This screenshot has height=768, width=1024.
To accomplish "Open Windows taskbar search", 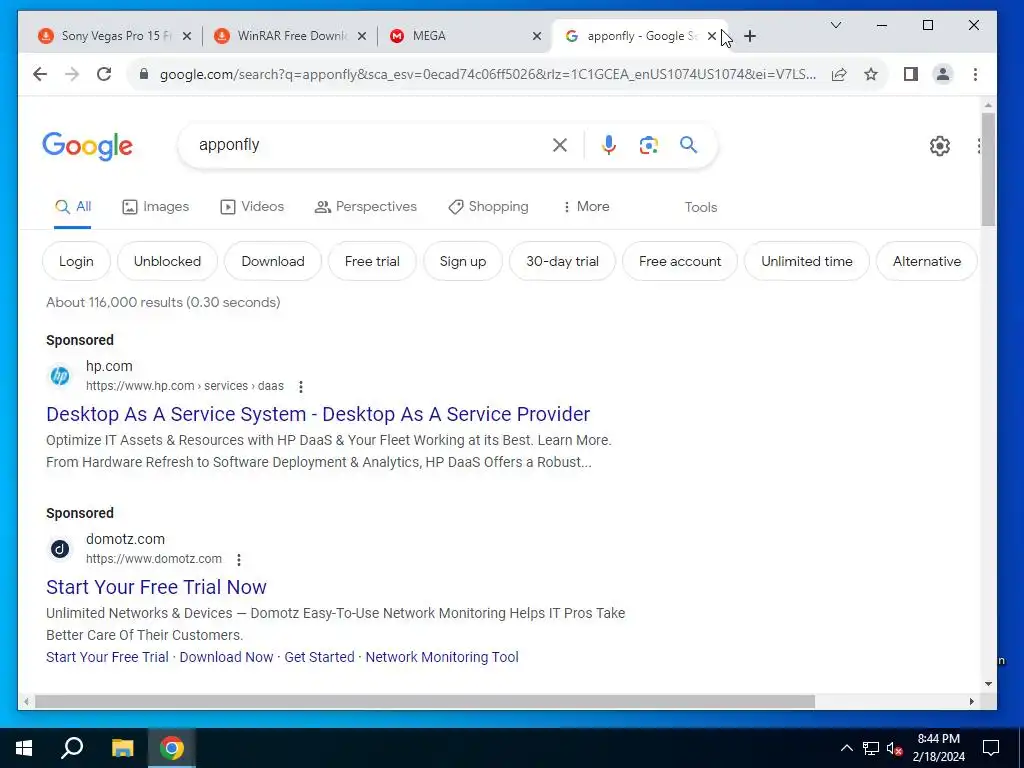I will (x=72, y=748).
